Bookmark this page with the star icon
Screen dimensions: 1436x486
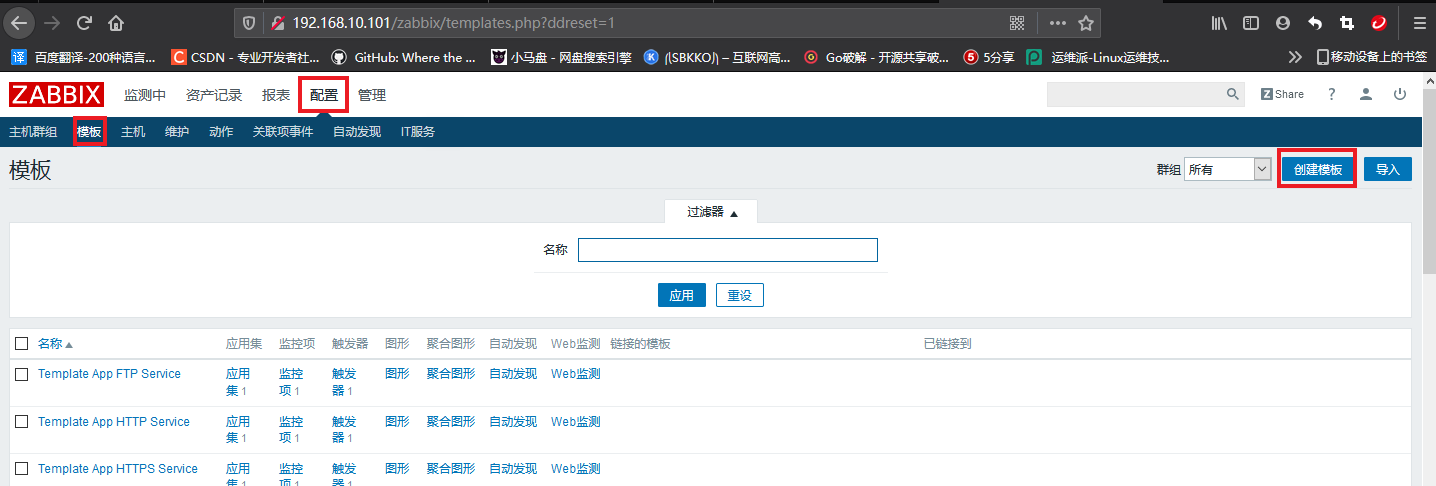1086,22
